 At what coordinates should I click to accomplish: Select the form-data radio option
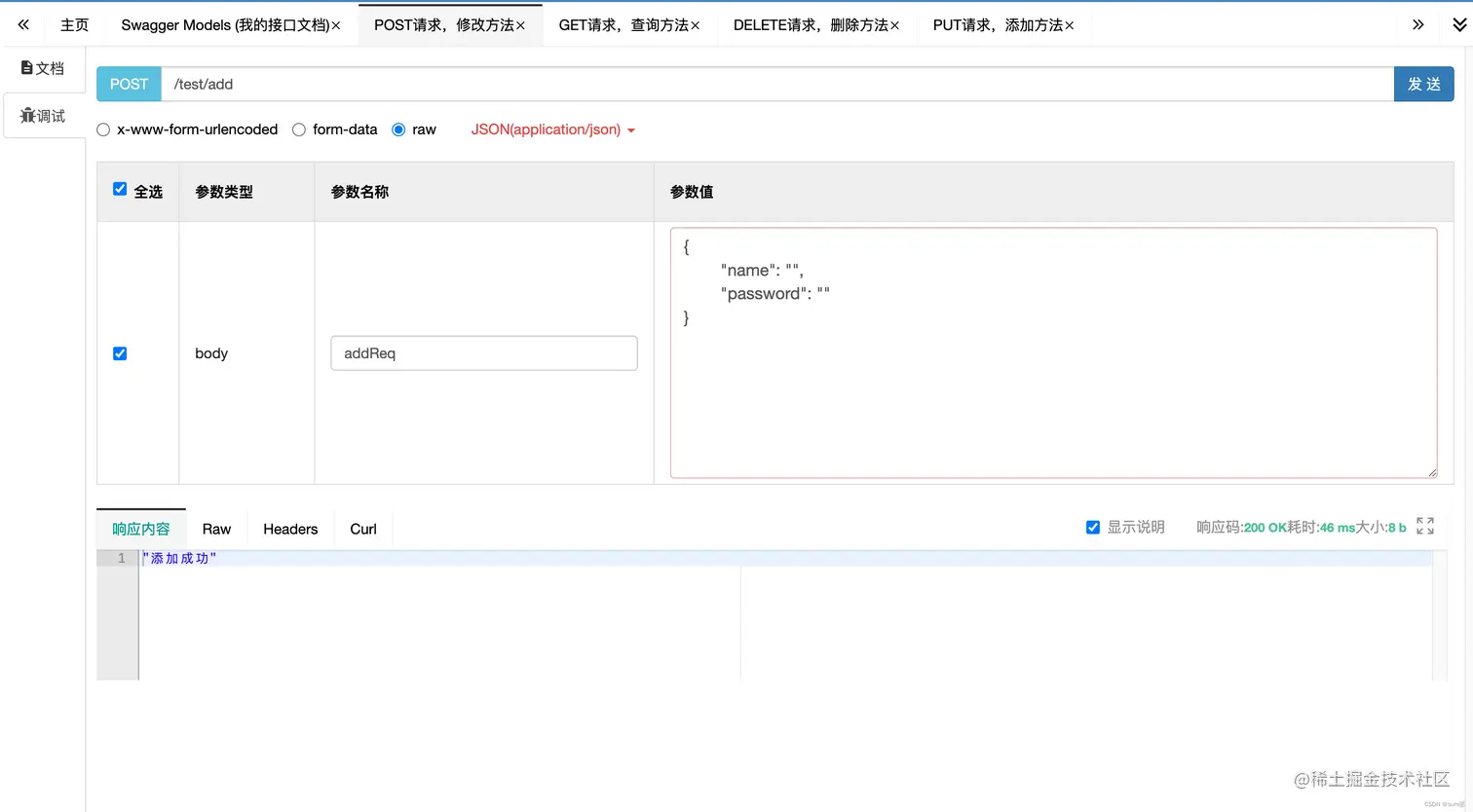298,129
